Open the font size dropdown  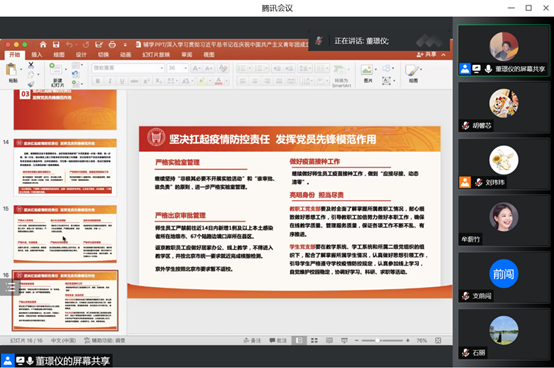[x=177, y=68]
